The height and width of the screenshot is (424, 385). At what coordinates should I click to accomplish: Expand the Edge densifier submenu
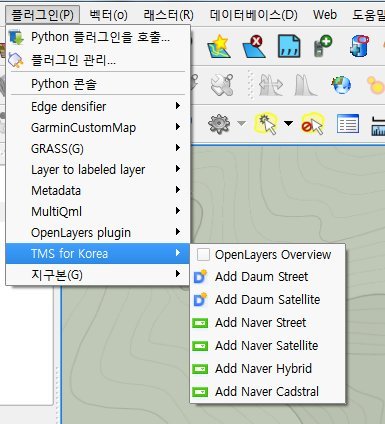(x=97, y=107)
